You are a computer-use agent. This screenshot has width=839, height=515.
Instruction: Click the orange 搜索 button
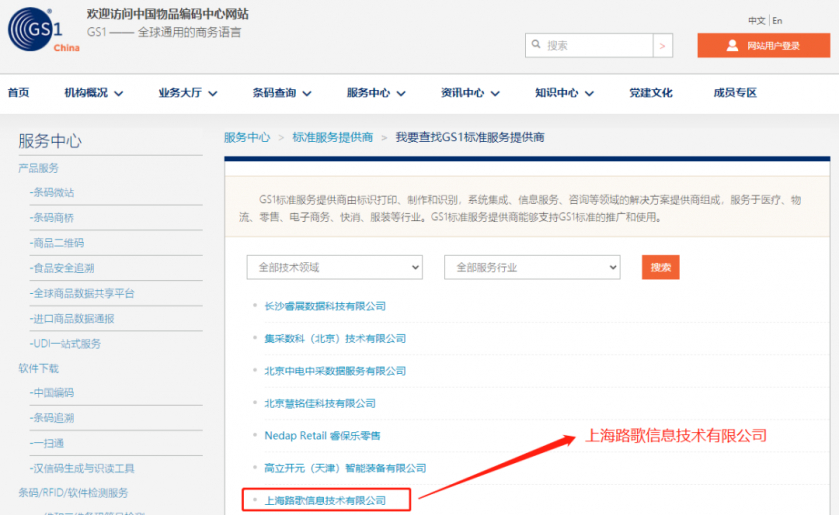pos(660,268)
